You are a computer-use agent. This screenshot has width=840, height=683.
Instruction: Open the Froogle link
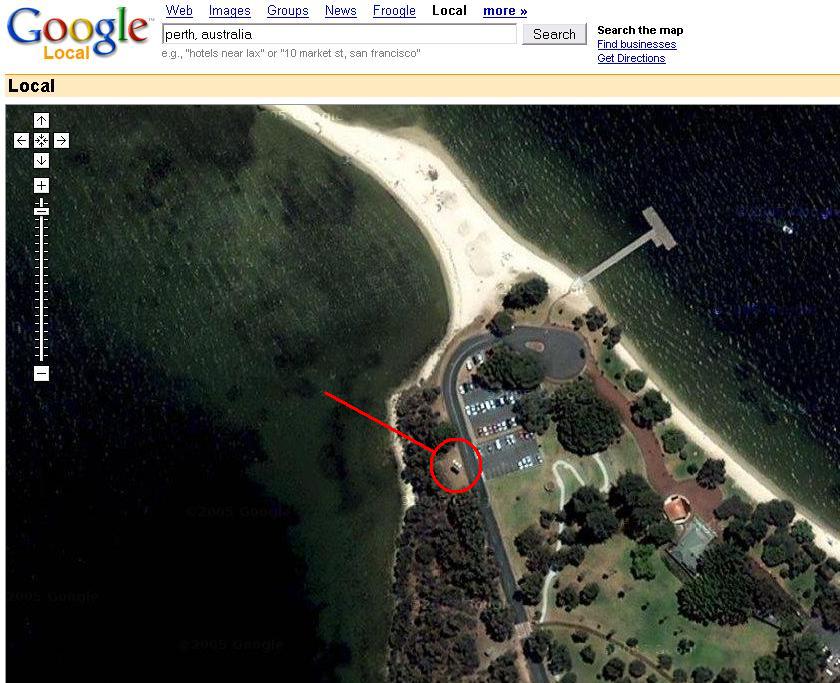[394, 11]
